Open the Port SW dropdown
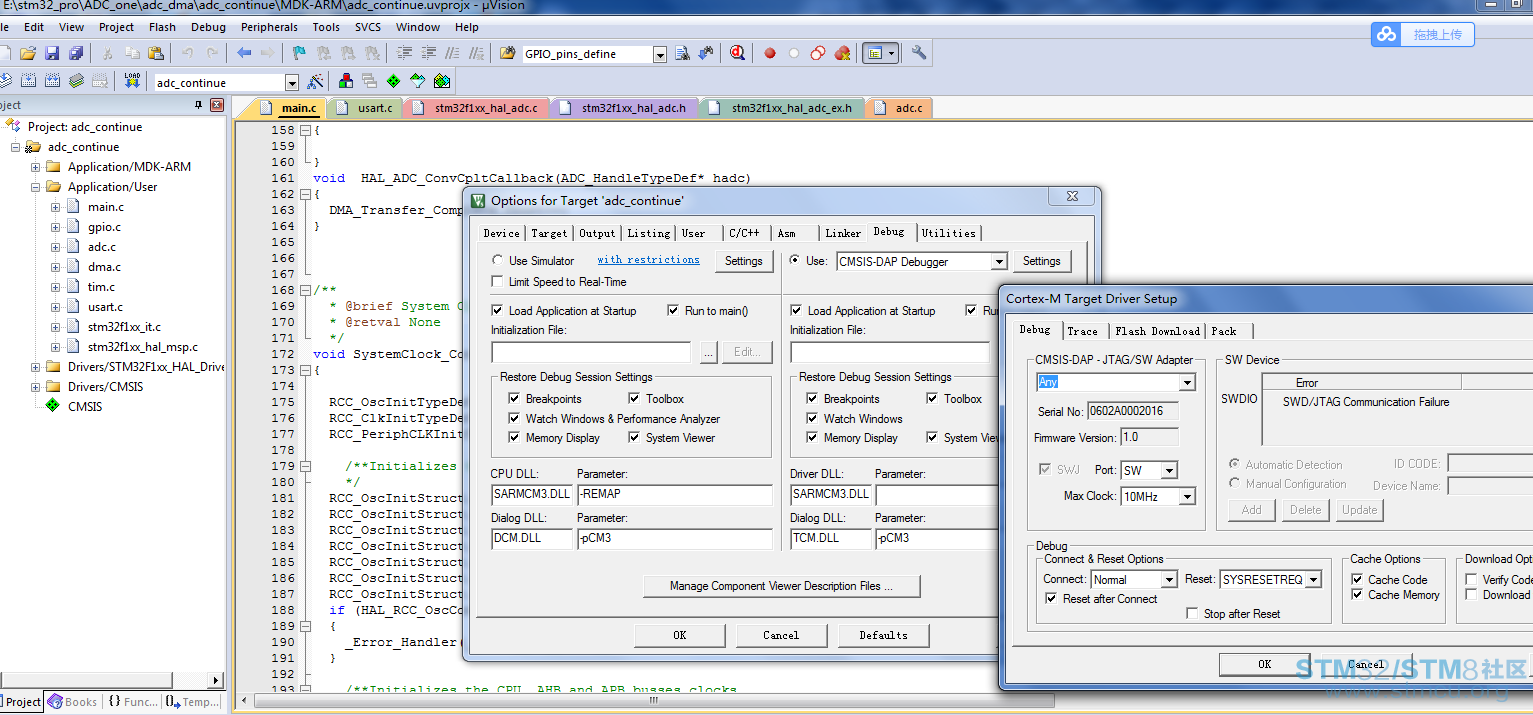 1169,471
